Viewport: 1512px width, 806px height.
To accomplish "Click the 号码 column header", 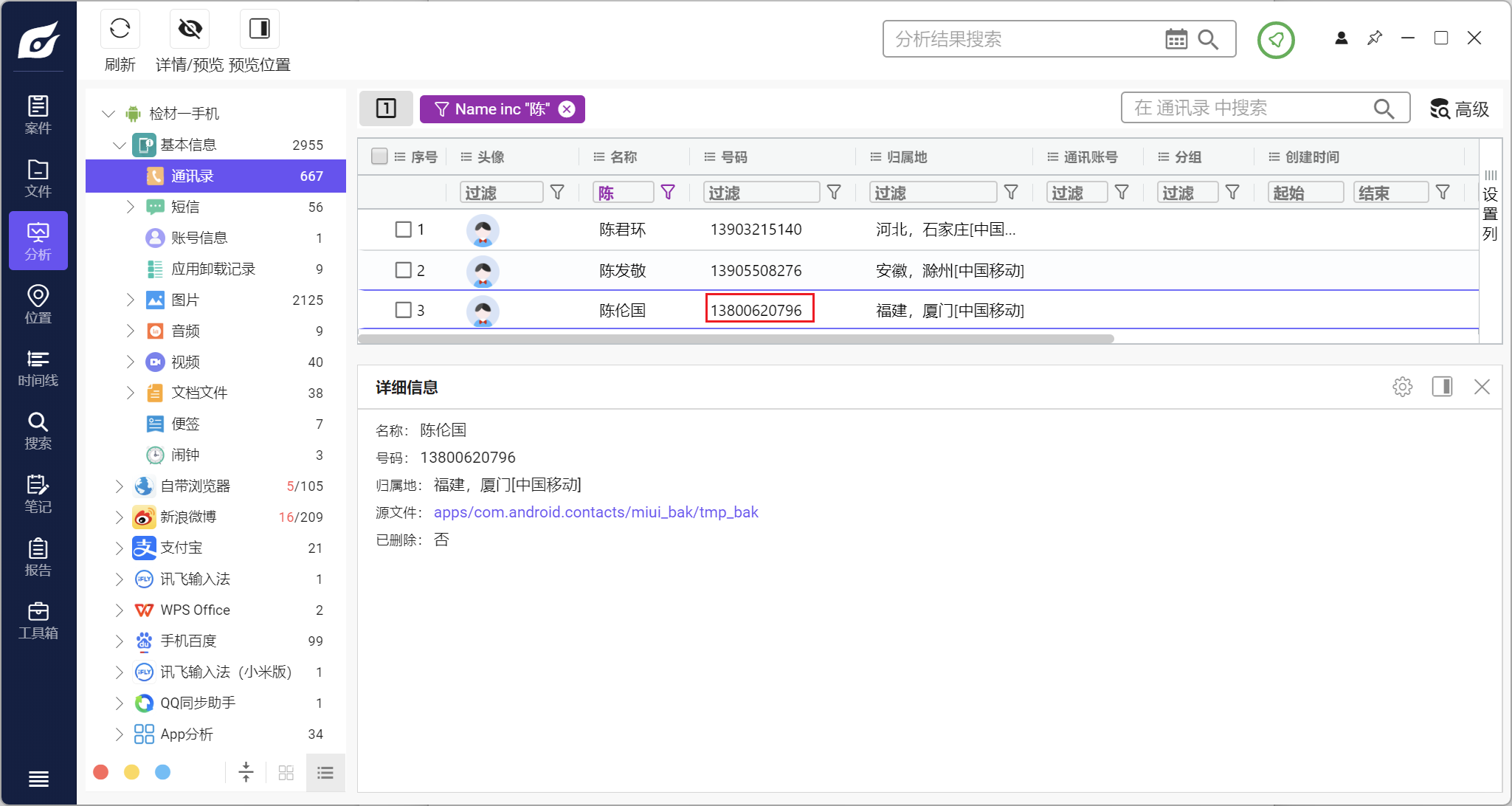I will pyautogui.click(x=734, y=156).
